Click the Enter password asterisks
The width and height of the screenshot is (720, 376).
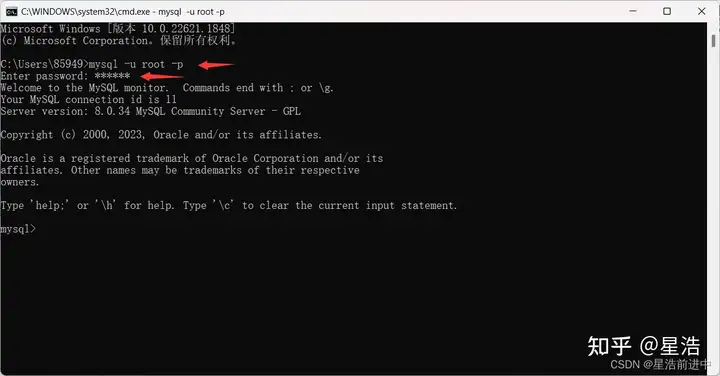pos(112,76)
